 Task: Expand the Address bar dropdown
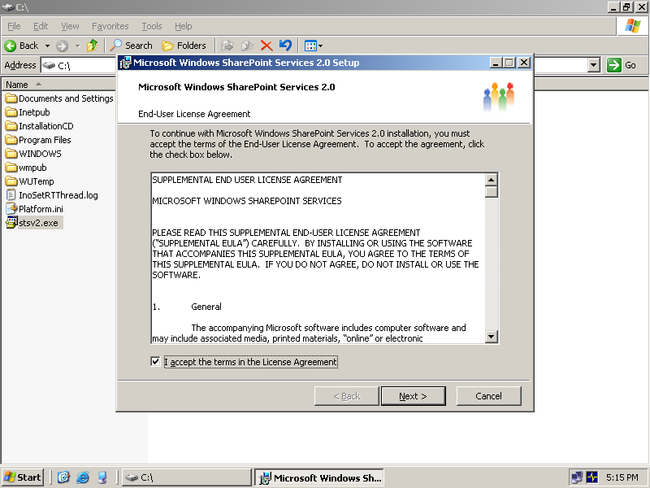point(594,65)
